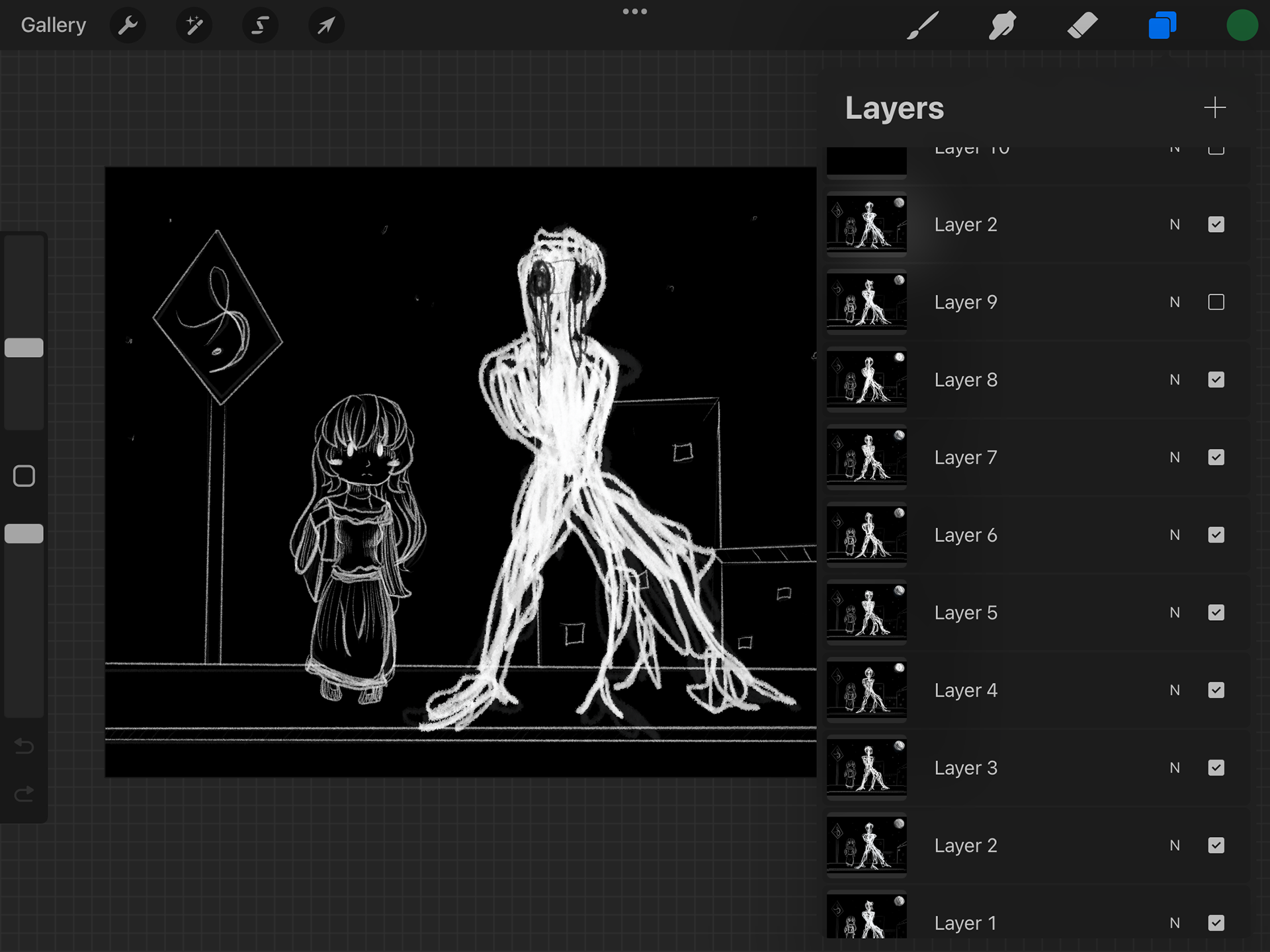Open blend mode N for upper Layer 2

[1175, 225]
